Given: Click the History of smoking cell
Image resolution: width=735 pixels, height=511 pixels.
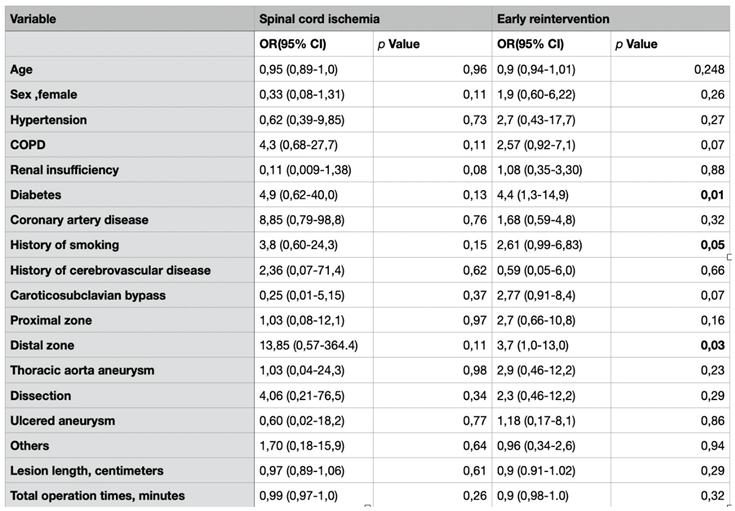Looking at the screenshot, I should coord(64,245).
